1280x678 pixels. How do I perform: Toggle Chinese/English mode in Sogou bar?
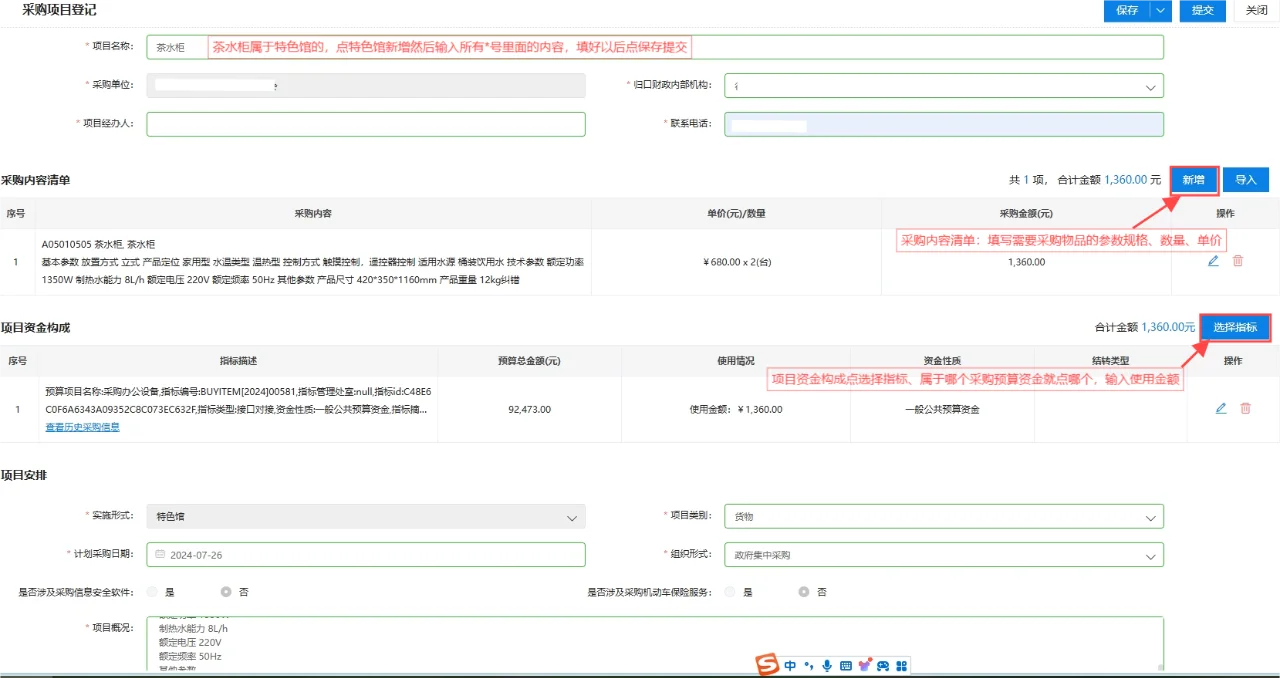790,666
